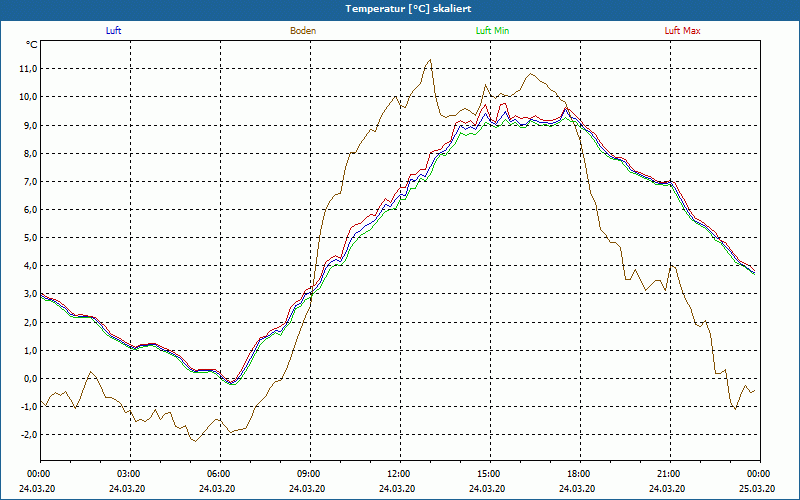Click the 09:00 time label

[x=307, y=474]
